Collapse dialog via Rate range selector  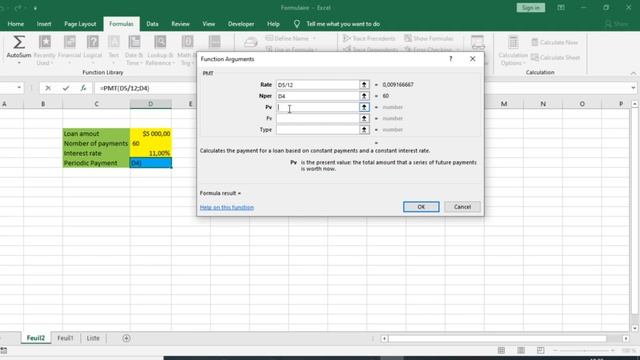pos(364,84)
